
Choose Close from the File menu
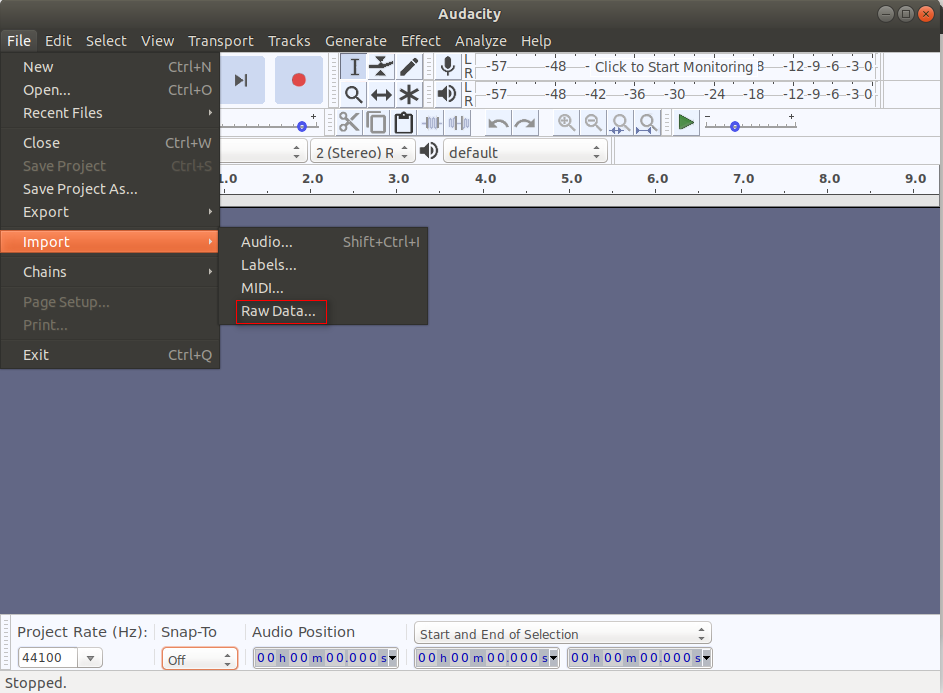110,143
